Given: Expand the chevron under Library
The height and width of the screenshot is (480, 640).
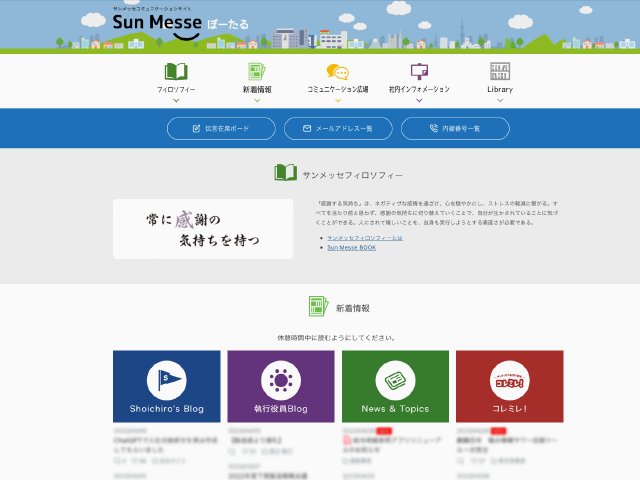Looking at the screenshot, I should (x=500, y=100).
